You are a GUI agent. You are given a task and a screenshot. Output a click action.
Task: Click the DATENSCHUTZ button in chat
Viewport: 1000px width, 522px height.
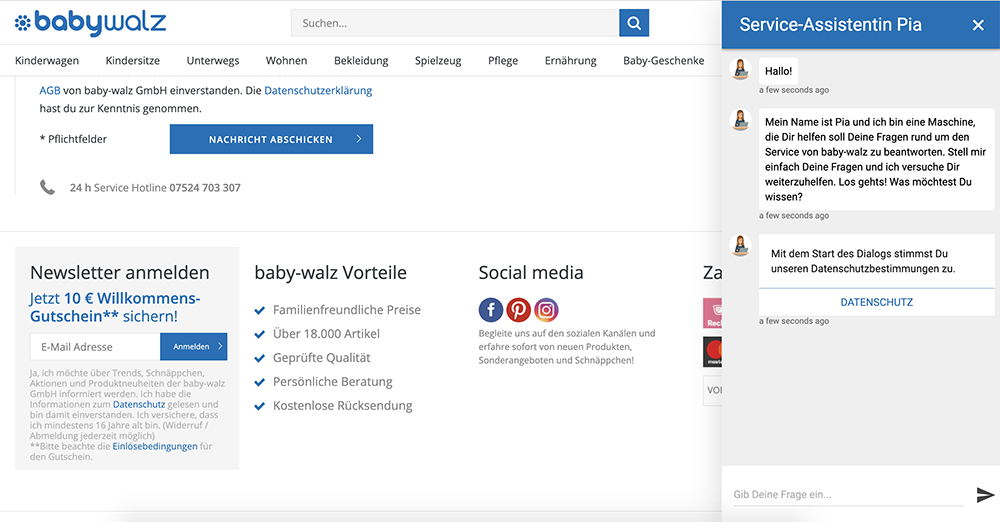[x=876, y=302]
